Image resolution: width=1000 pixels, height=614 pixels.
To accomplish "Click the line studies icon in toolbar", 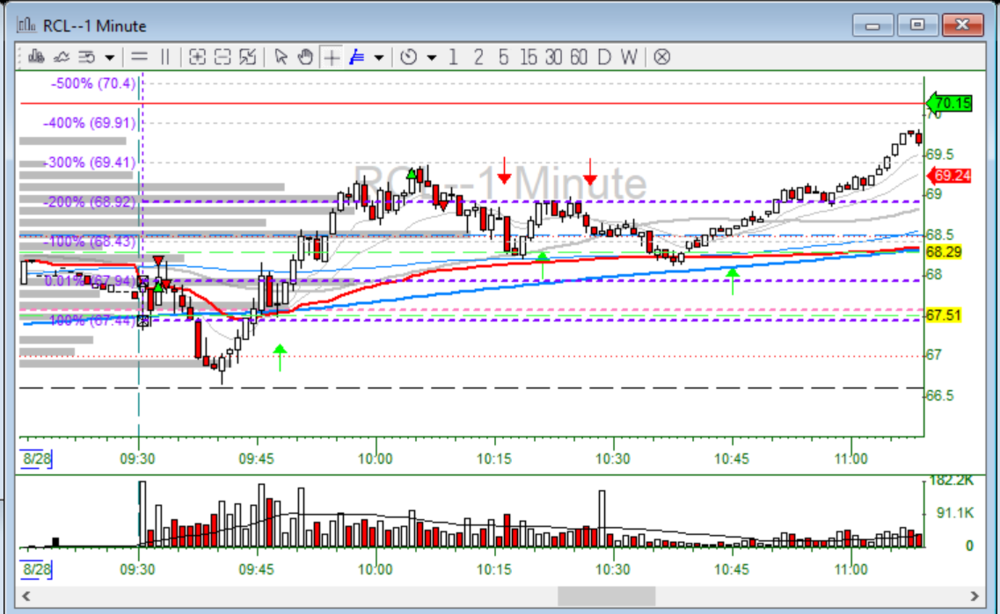I will point(62,57).
